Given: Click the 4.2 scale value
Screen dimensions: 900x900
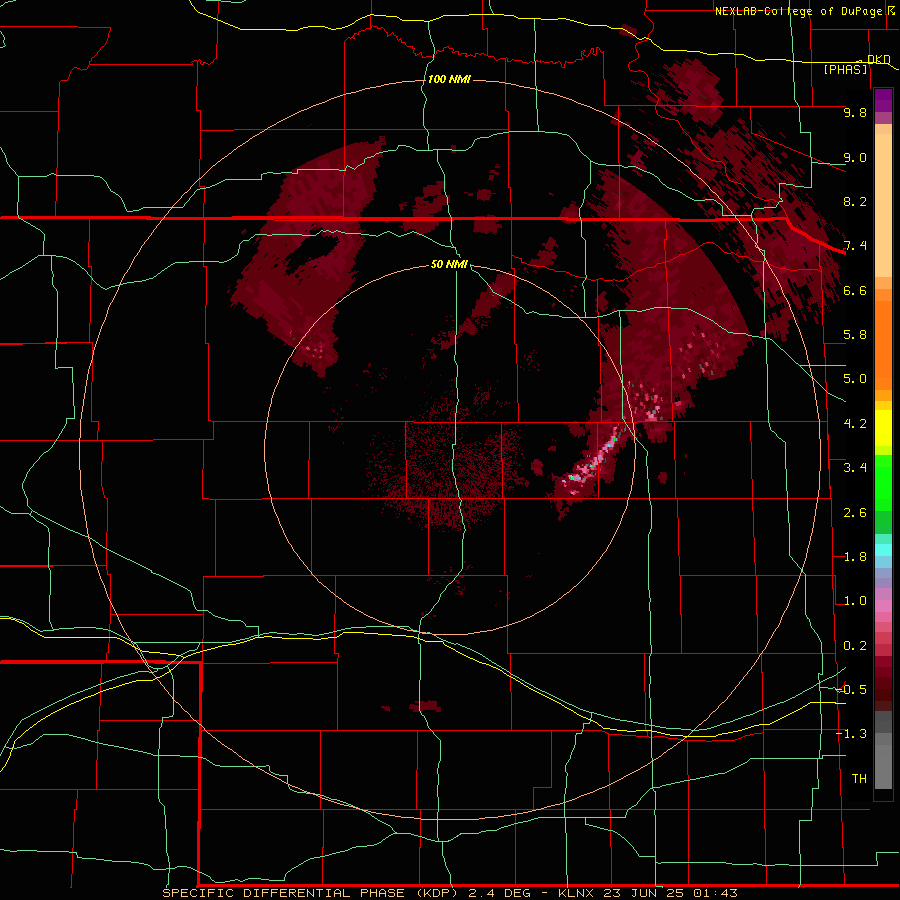Looking at the screenshot, I should [855, 424].
